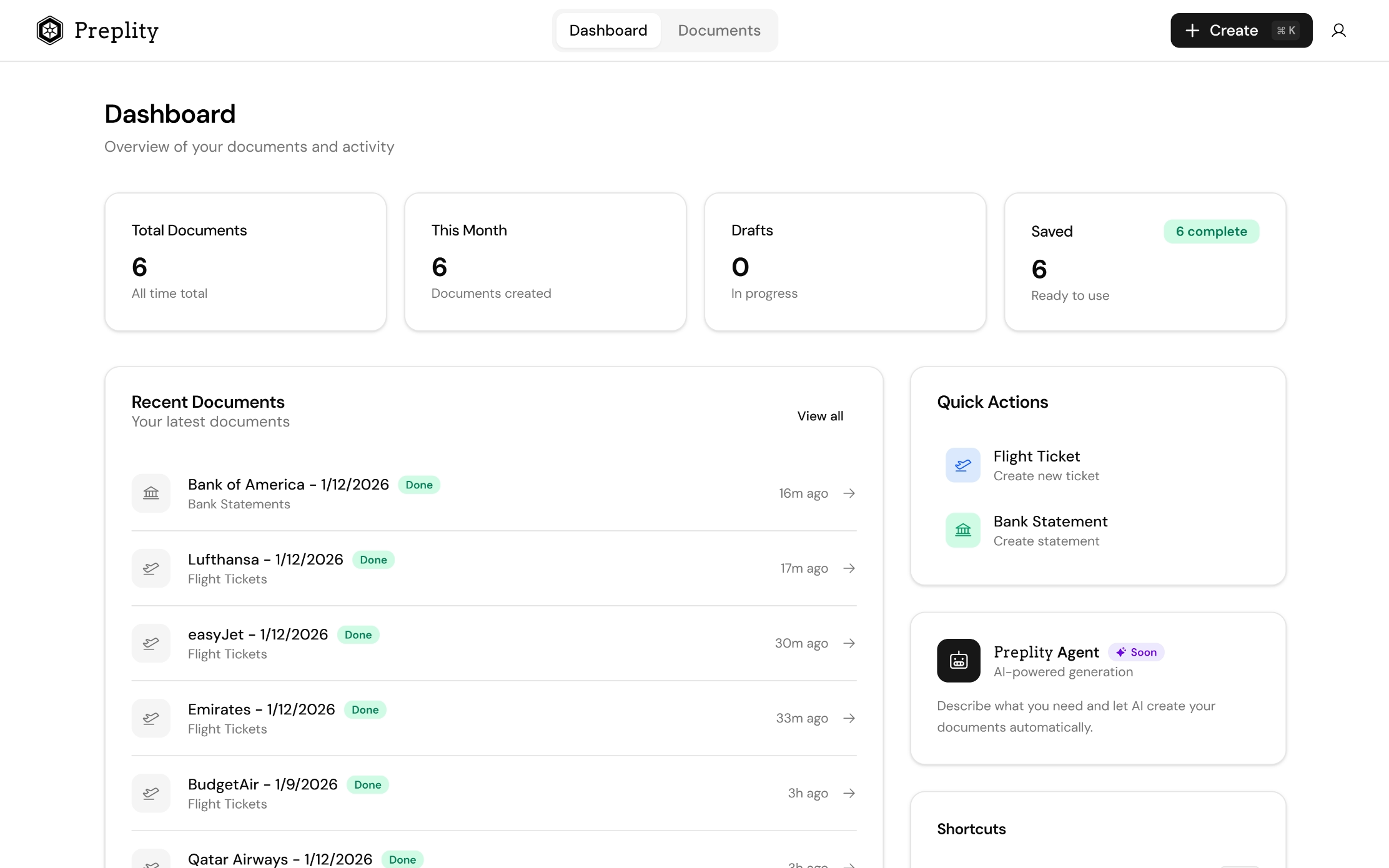
Task: Click the Preplity Agent robot icon
Action: 958,660
